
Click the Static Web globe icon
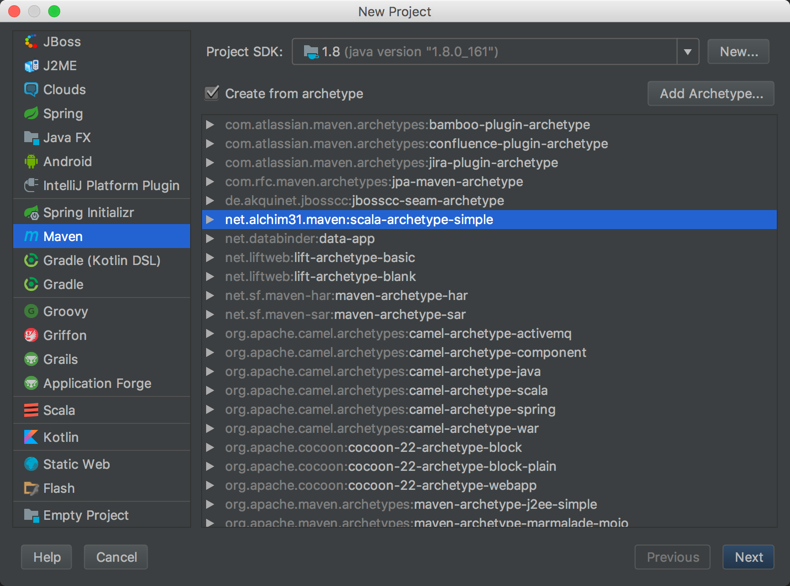[x=31, y=464]
